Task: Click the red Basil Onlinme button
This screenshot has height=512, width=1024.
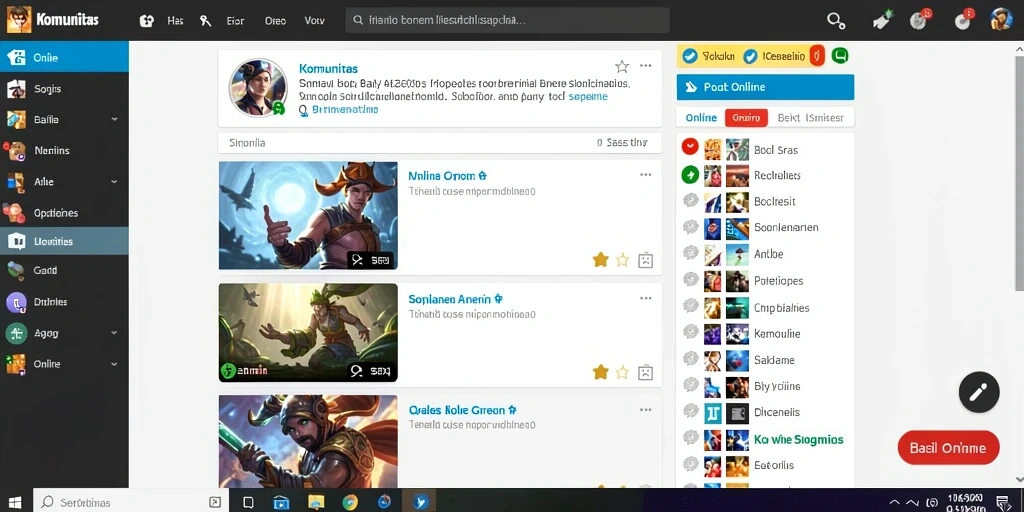Action: 948,448
